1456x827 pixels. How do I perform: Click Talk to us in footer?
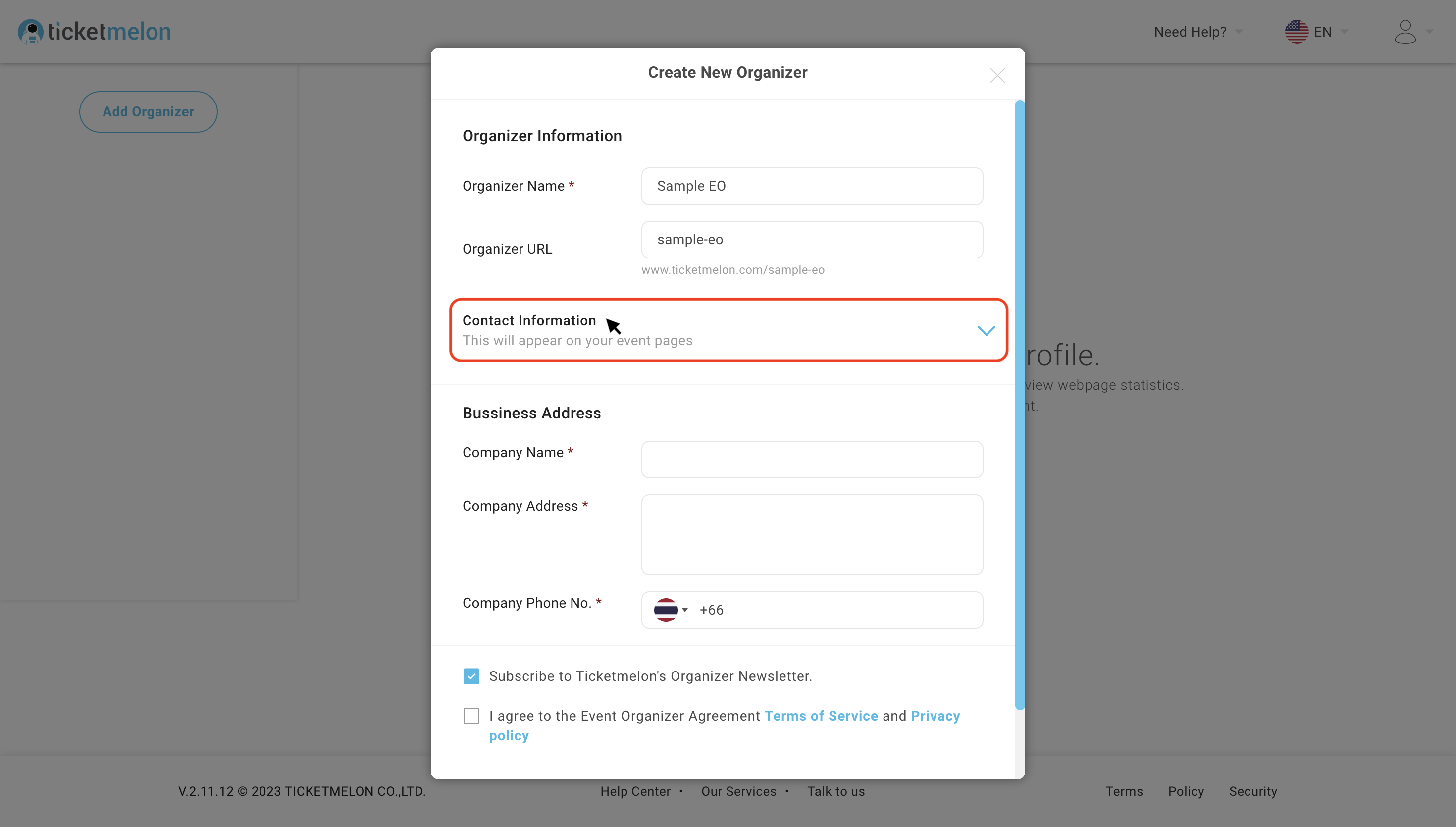click(x=836, y=791)
